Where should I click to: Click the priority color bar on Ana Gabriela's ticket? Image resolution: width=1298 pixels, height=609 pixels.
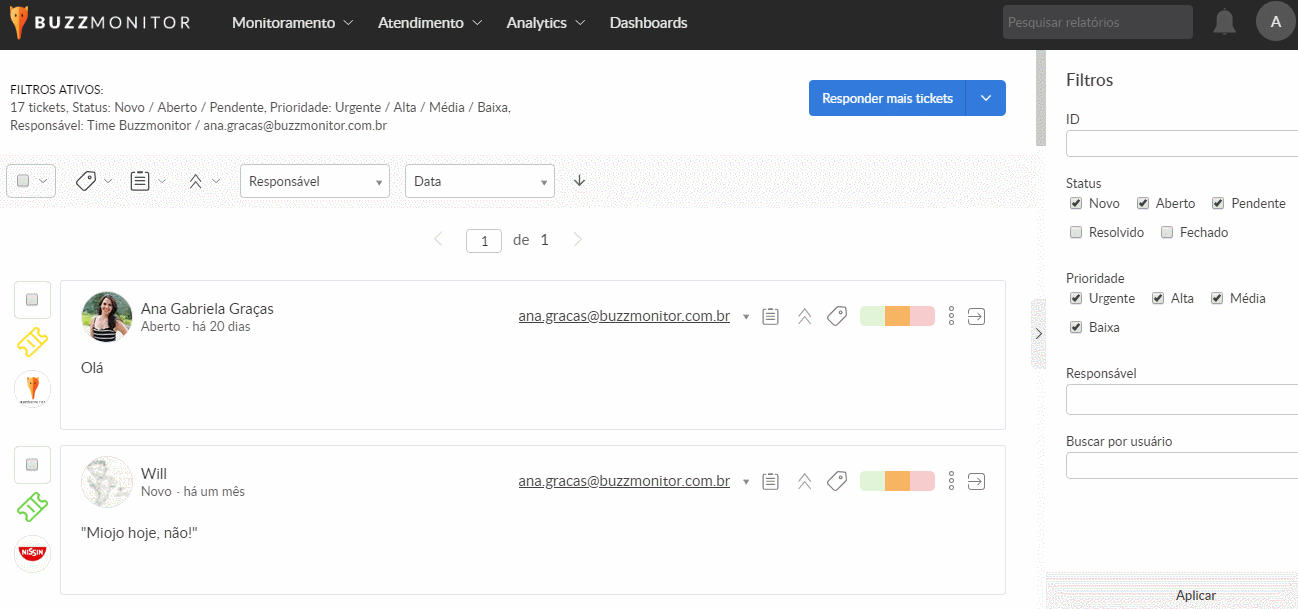(x=897, y=316)
